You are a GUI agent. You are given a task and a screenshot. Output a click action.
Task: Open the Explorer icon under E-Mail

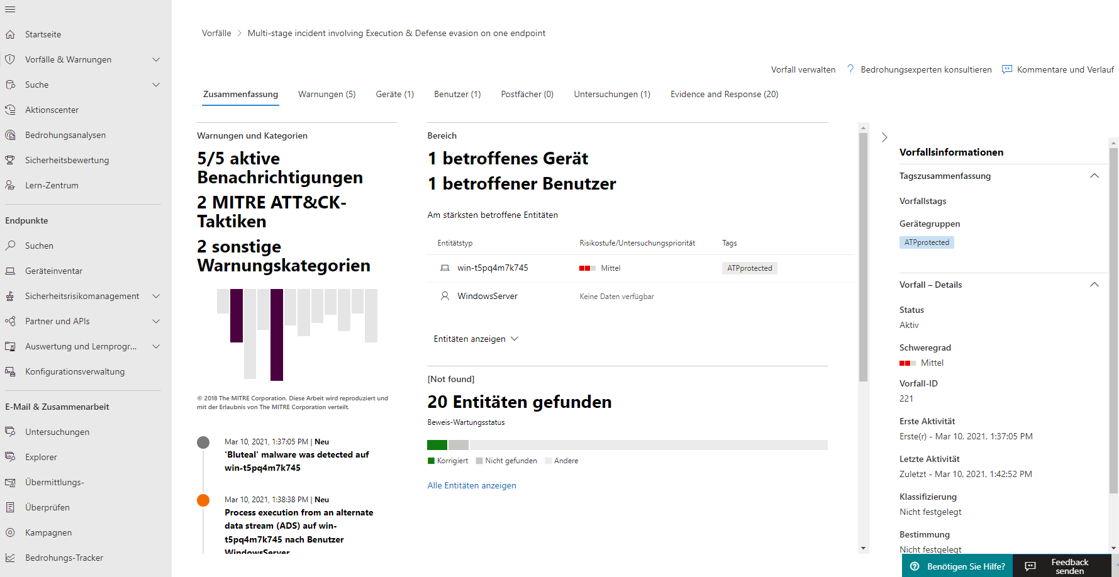pos(10,456)
